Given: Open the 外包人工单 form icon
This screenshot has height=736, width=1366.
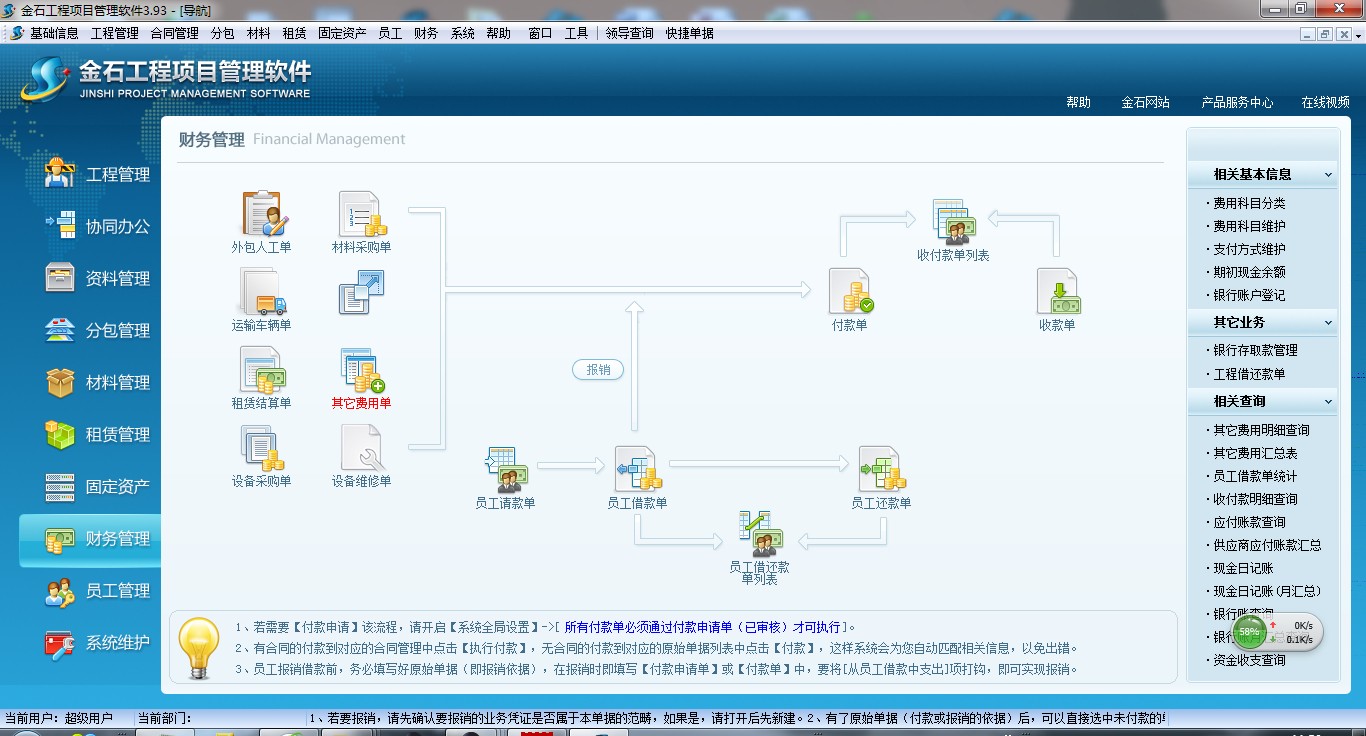Looking at the screenshot, I should click(265, 213).
